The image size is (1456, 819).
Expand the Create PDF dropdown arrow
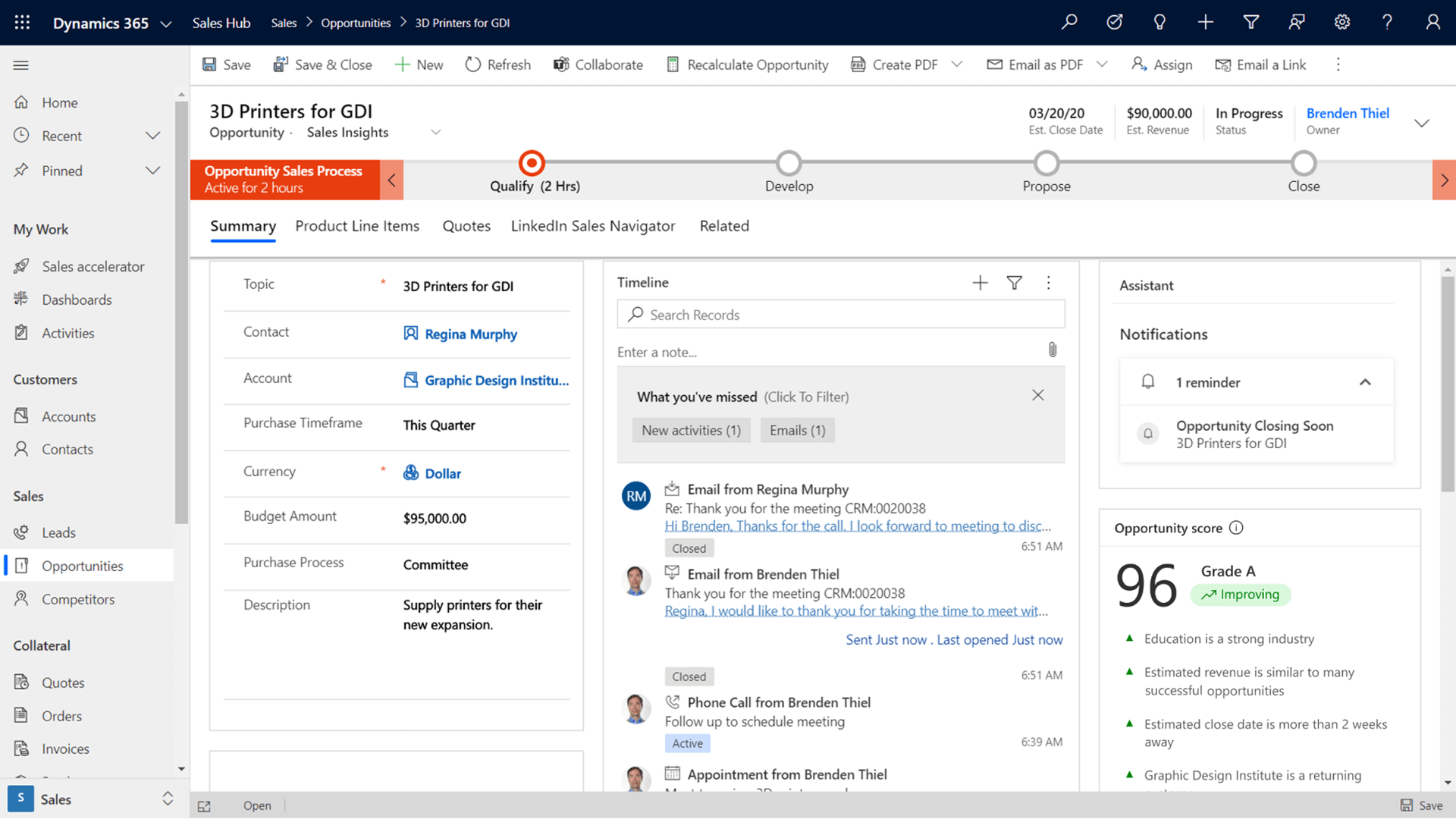click(957, 64)
